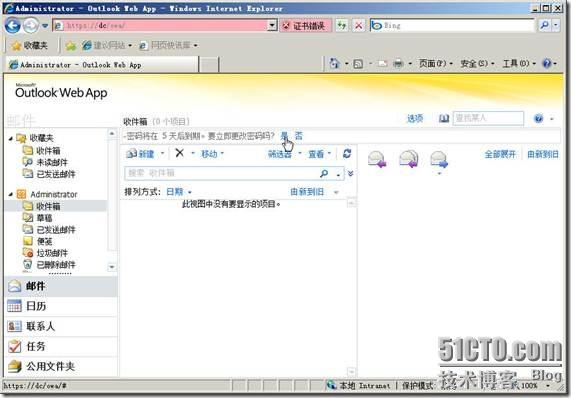Open the 移动 move menu
This screenshot has width=571, height=398.
click(212, 154)
